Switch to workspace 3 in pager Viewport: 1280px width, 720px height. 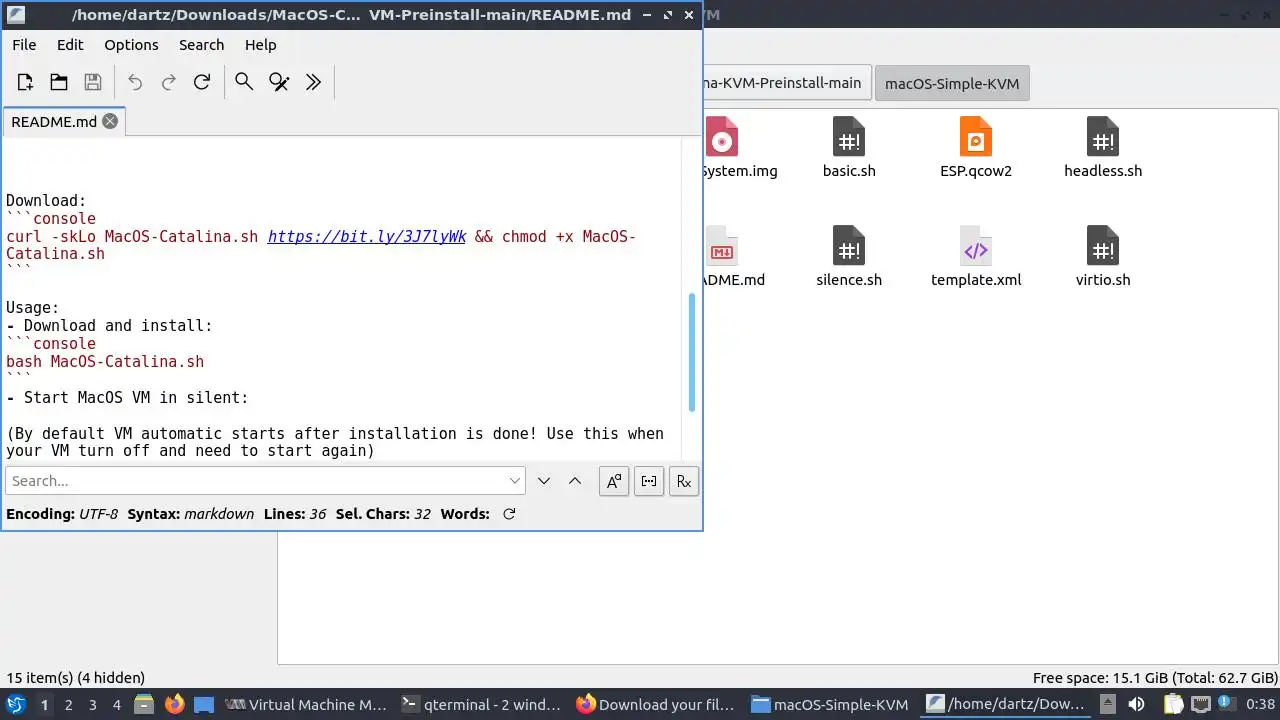pyautogui.click(x=92, y=705)
